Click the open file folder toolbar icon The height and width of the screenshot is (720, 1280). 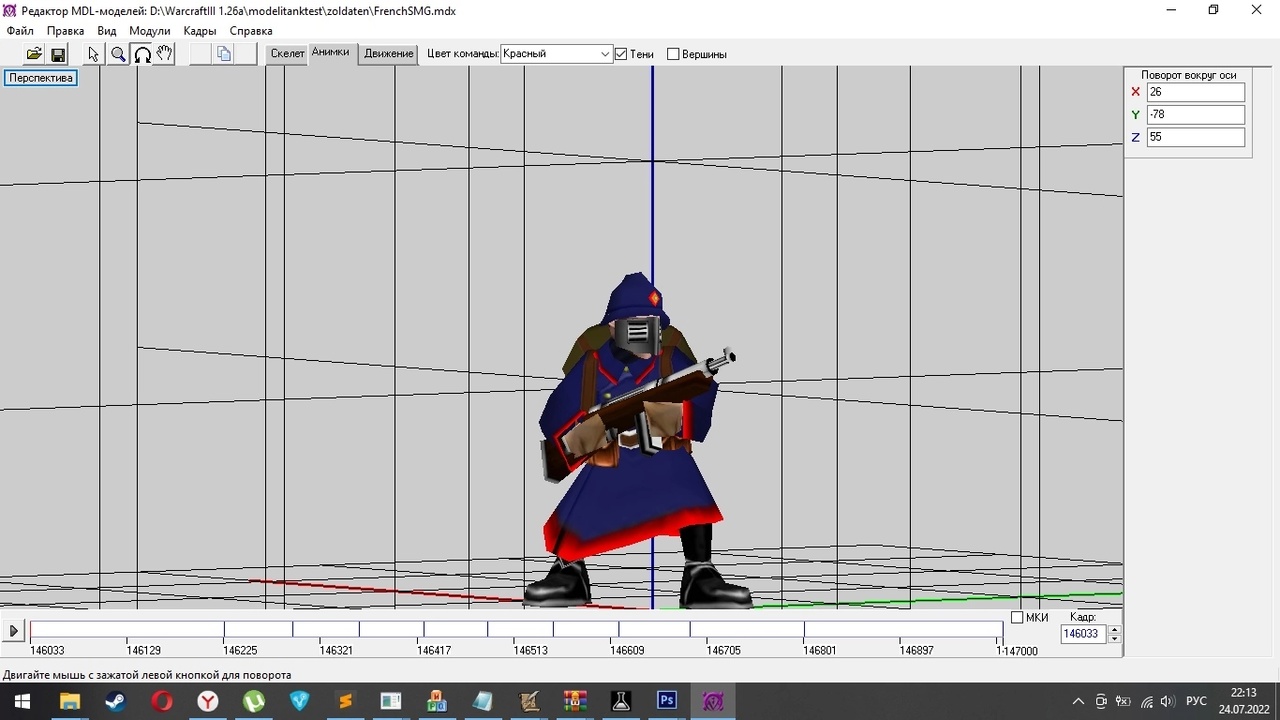(x=34, y=54)
